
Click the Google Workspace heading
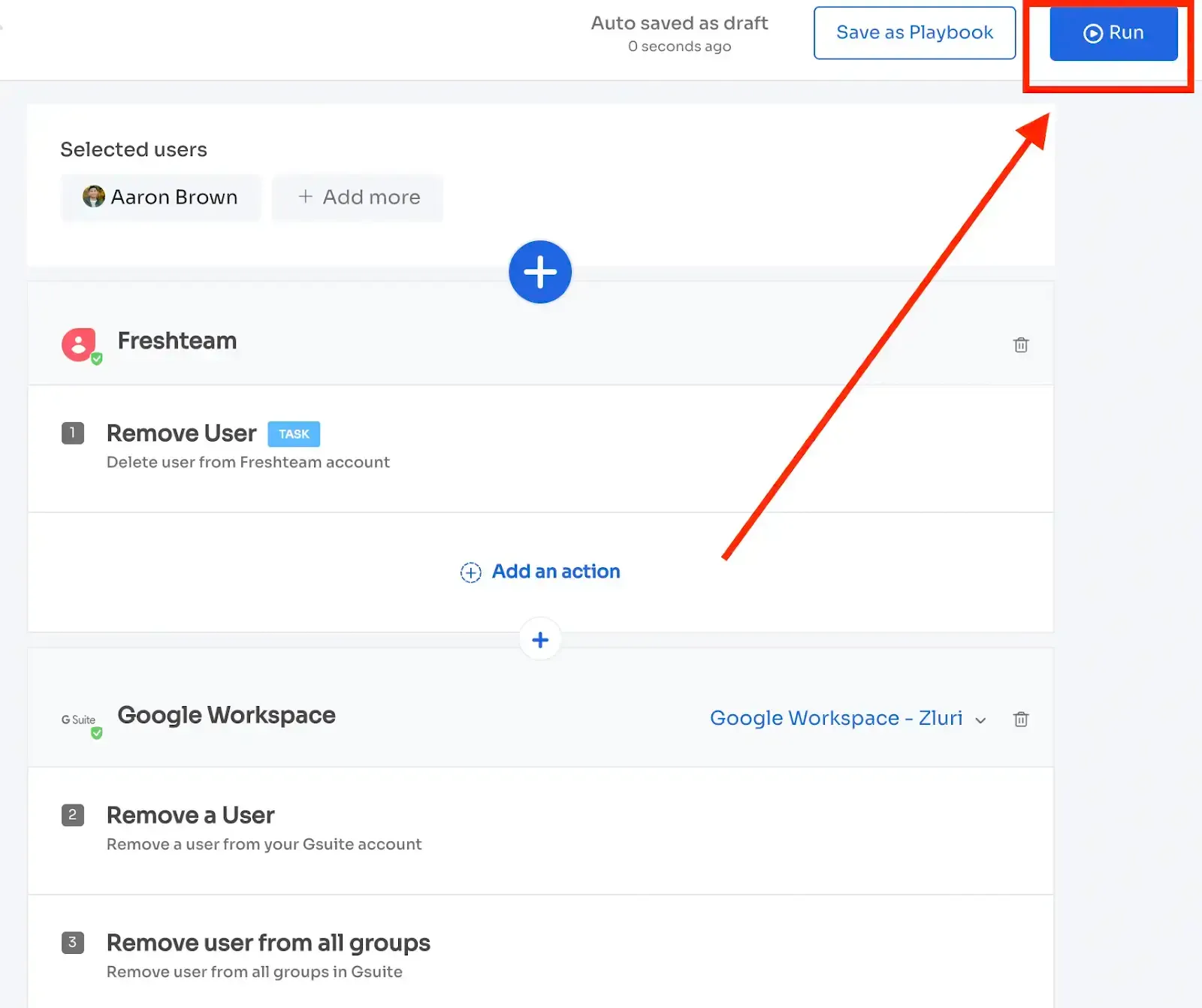(226, 715)
